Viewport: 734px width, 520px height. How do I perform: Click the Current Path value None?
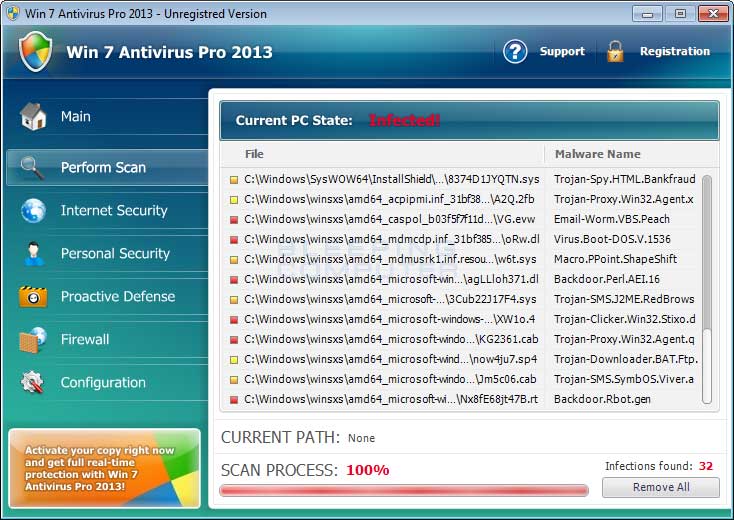tap(361, 438)
